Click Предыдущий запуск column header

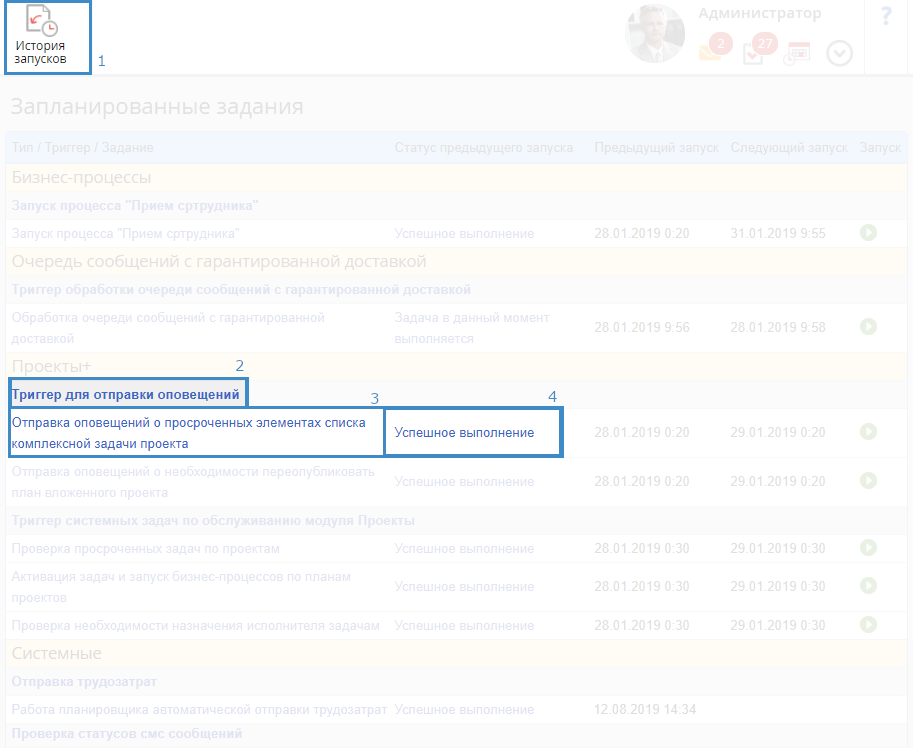coord(657,148)
